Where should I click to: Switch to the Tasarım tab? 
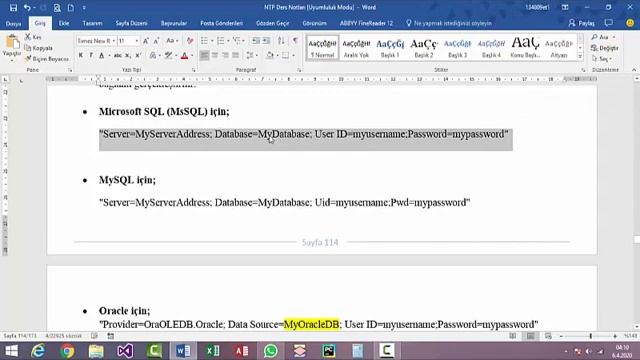click(93, 23)
